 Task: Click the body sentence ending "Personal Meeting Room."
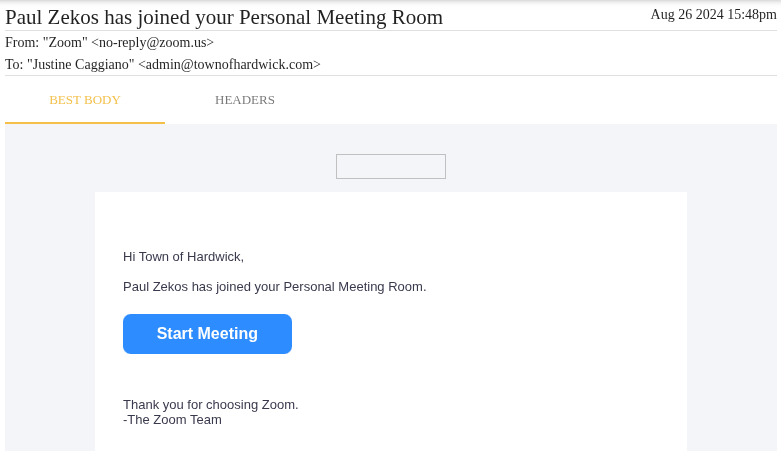point(274,287)
